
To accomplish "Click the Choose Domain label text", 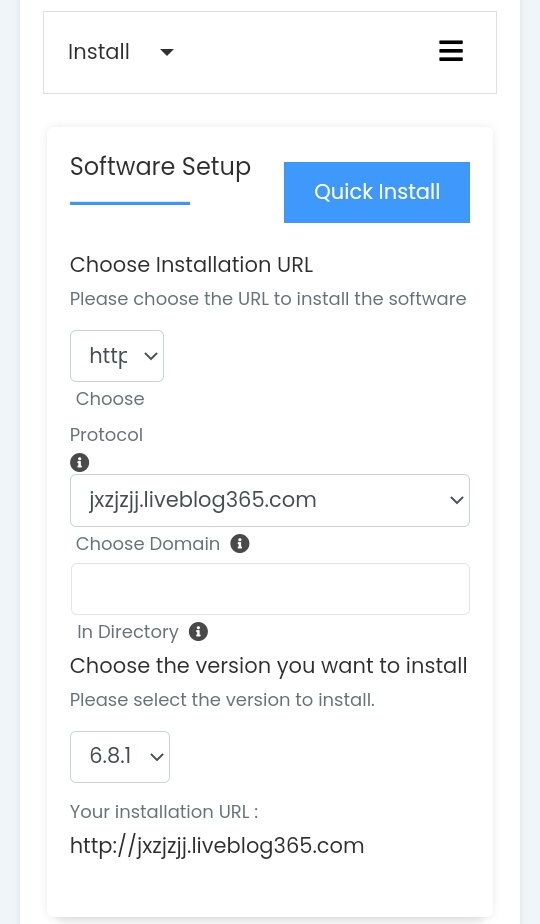I will (147, 543).
